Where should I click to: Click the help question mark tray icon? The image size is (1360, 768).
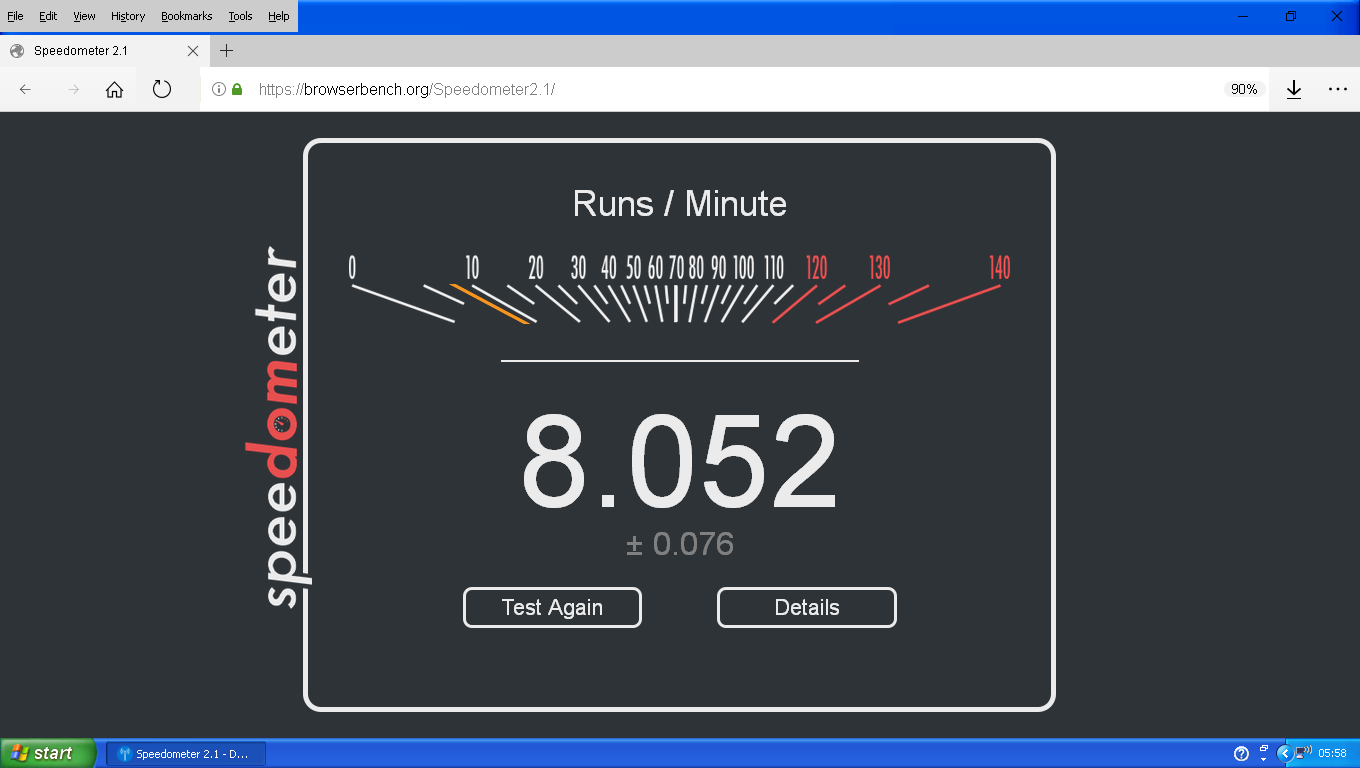[x=1242, y=753]
